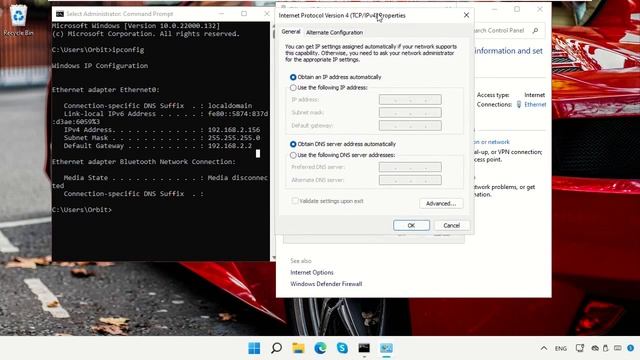The height and width of the screenshot is (360, 640).
Task: Click Default Gateway 192.168.2.2 text
Action: (230, 146)
